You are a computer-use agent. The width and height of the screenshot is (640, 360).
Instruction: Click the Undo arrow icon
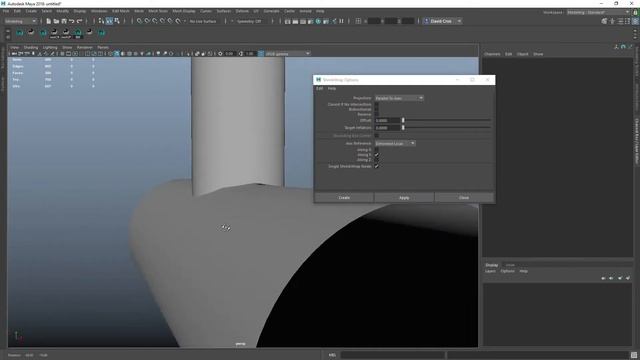pos(72,21)
